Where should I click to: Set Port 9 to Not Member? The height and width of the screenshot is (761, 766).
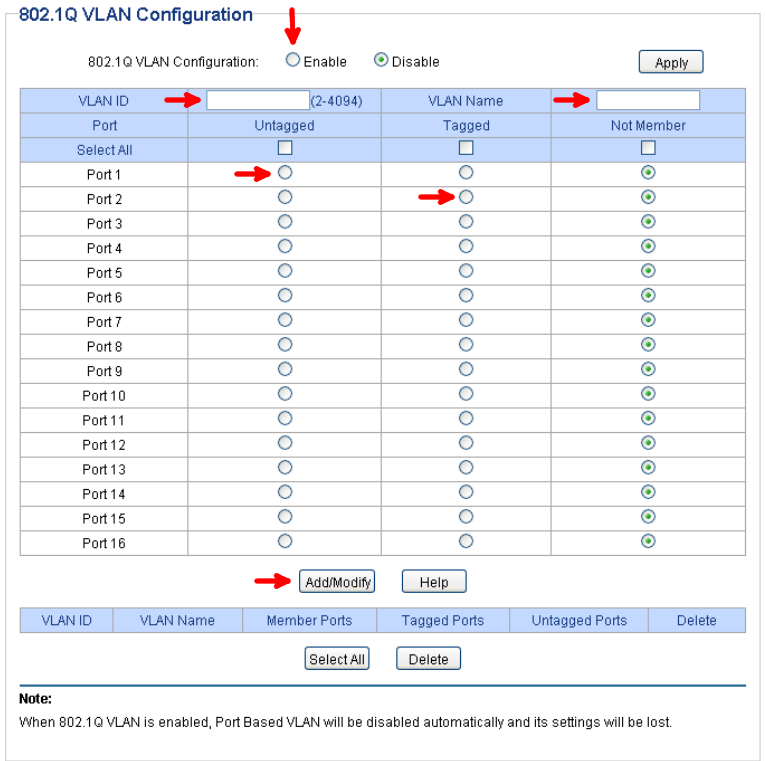648,369
